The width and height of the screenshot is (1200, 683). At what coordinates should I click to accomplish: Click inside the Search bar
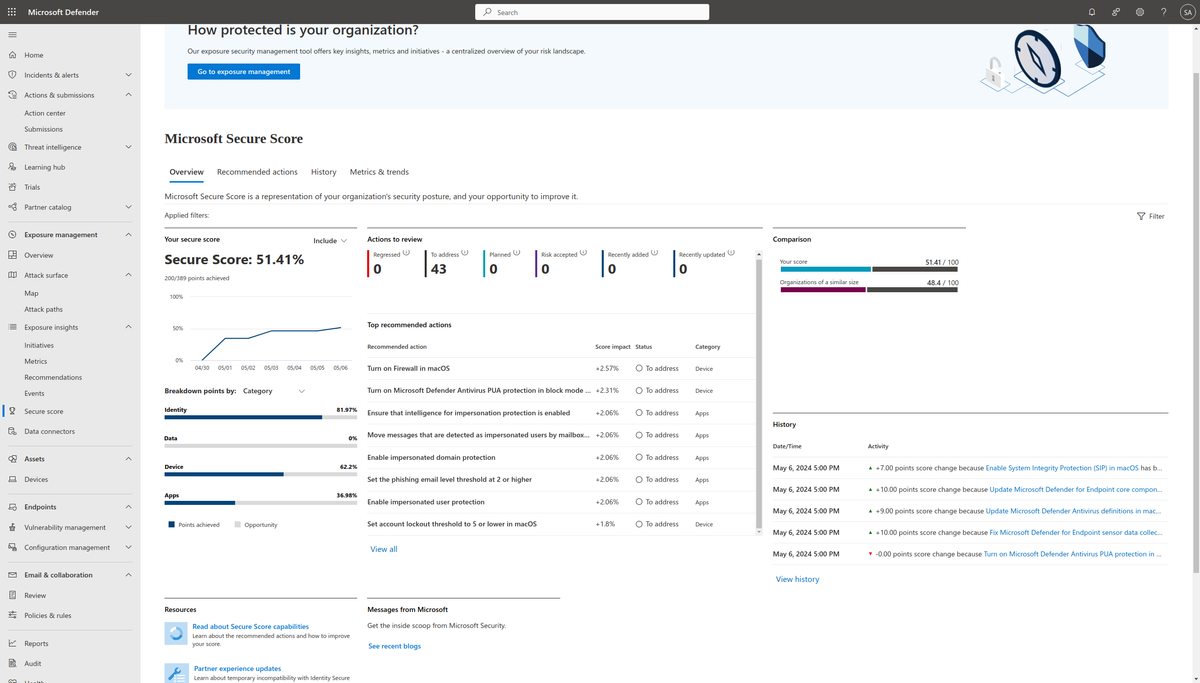(591, 11)
